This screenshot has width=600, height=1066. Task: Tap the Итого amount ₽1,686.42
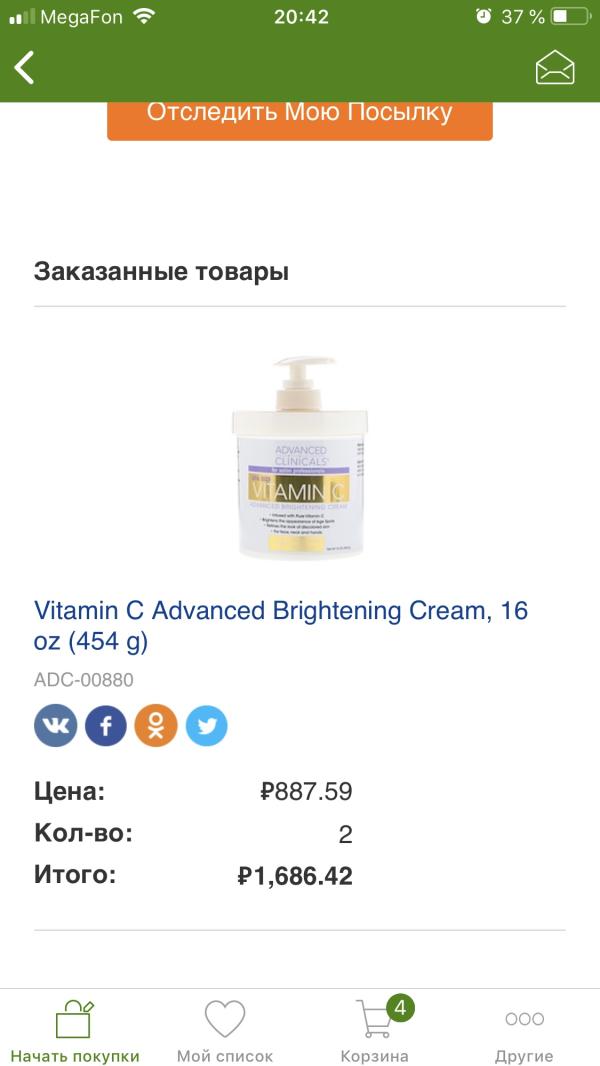[x=295, y=876]
